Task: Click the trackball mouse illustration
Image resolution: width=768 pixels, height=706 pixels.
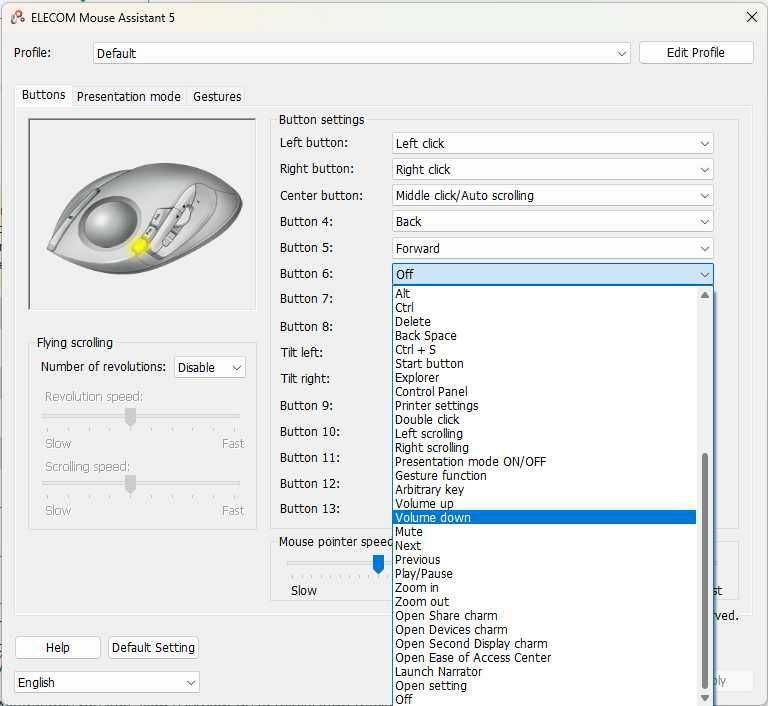Action: tap(145, 218)
